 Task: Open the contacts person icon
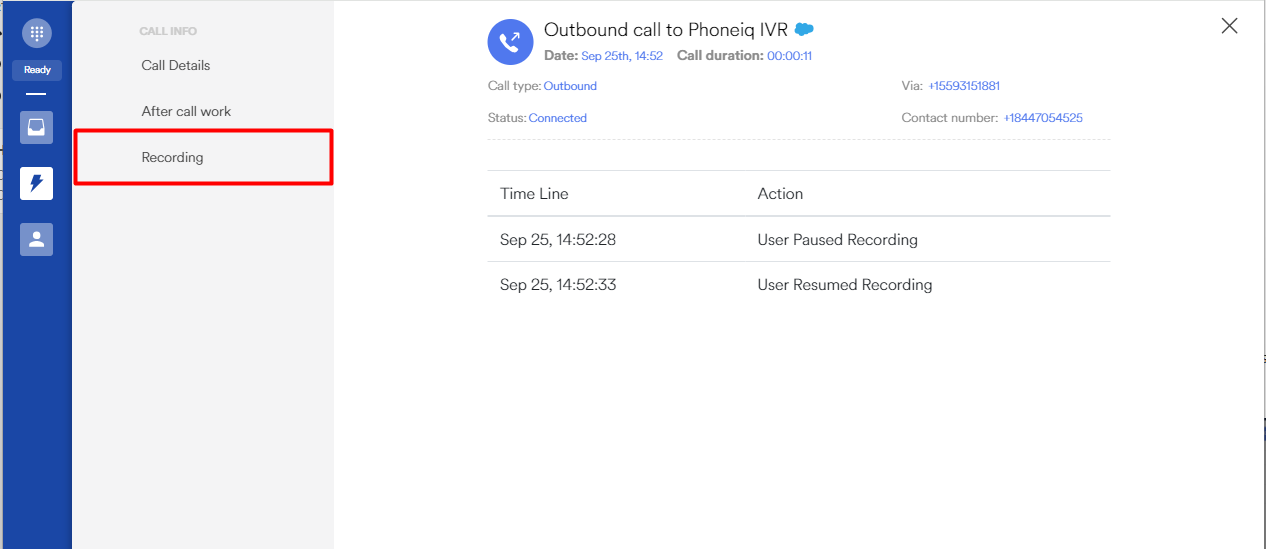37,239
